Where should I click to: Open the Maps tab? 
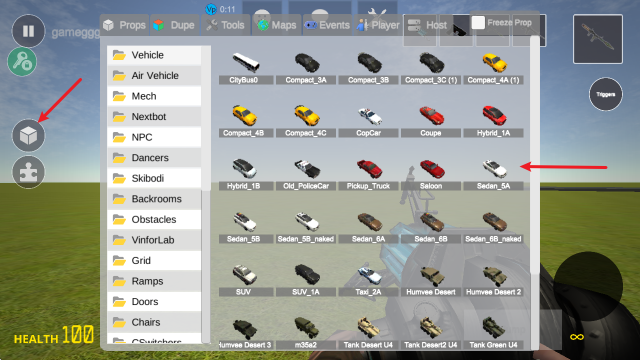click(x=277, y=25)
